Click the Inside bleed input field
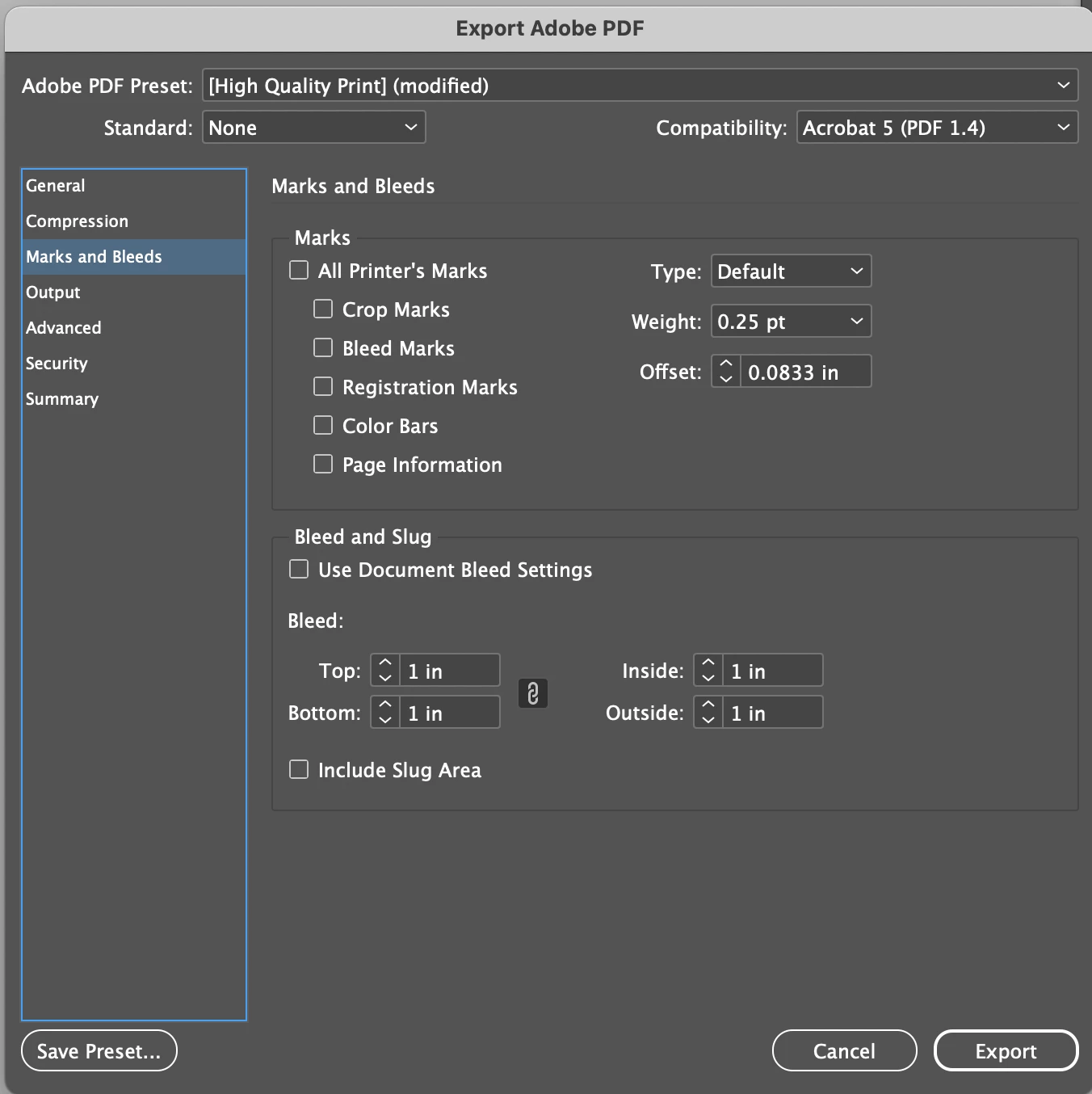 tap(772, 671)
